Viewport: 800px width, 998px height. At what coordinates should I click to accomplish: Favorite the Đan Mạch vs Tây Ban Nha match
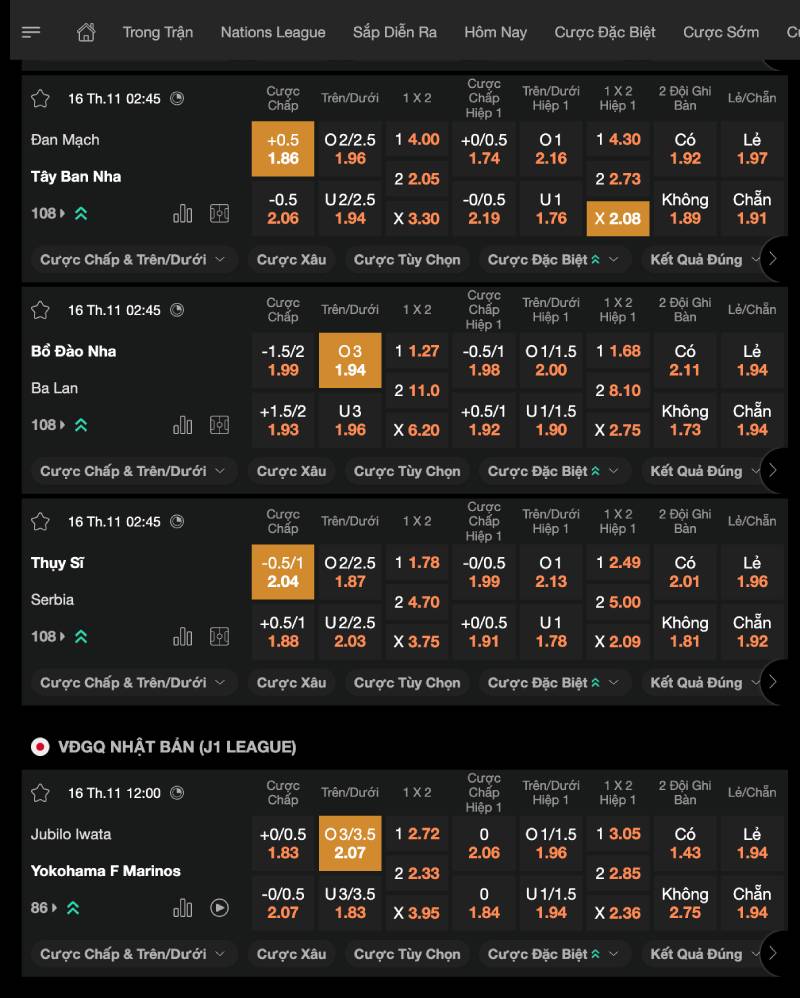(40, 98)
